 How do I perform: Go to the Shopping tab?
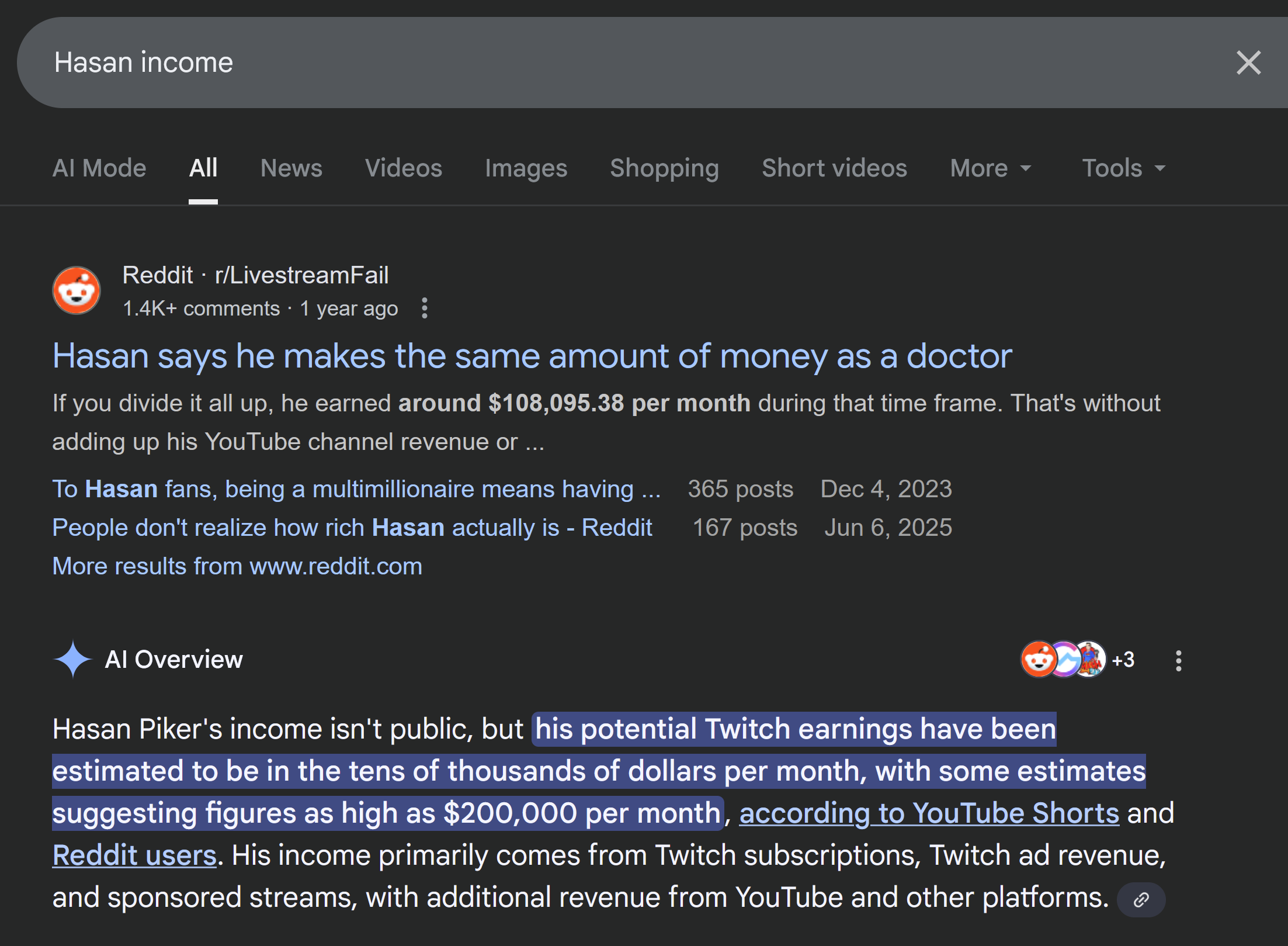point(664,168)
